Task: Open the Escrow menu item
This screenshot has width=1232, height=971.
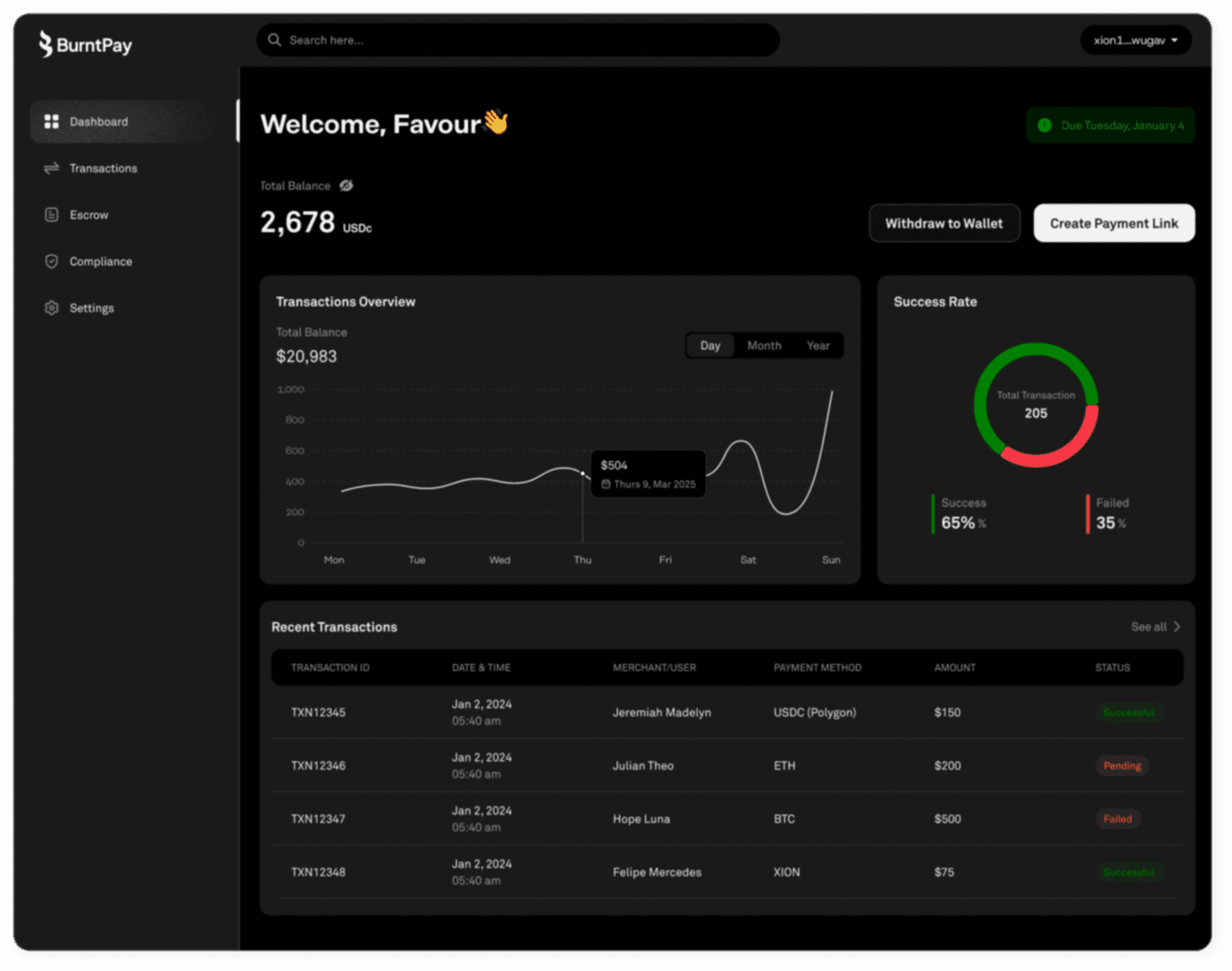Action: [89, 215]
